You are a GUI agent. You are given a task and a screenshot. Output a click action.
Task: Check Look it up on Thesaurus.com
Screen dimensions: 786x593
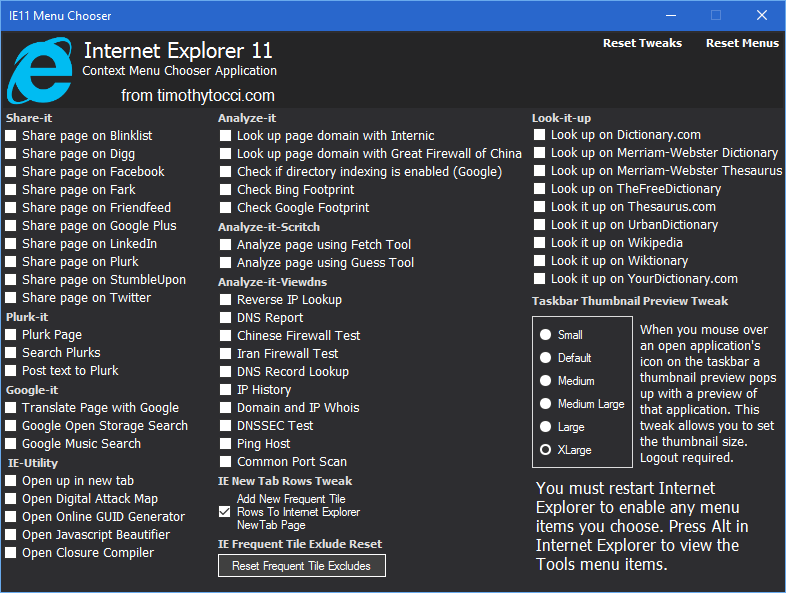pos(539,207)
